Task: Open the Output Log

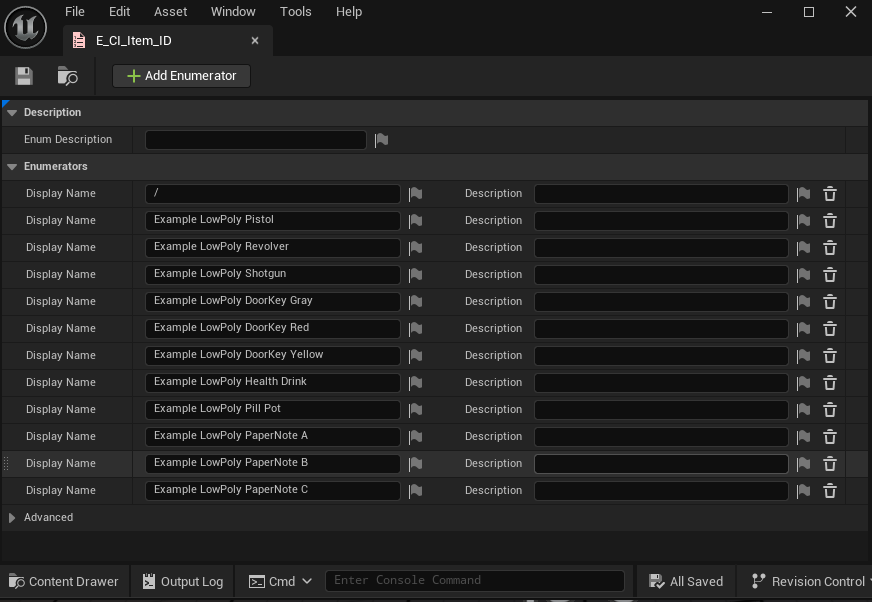Action: coord(182,581)
